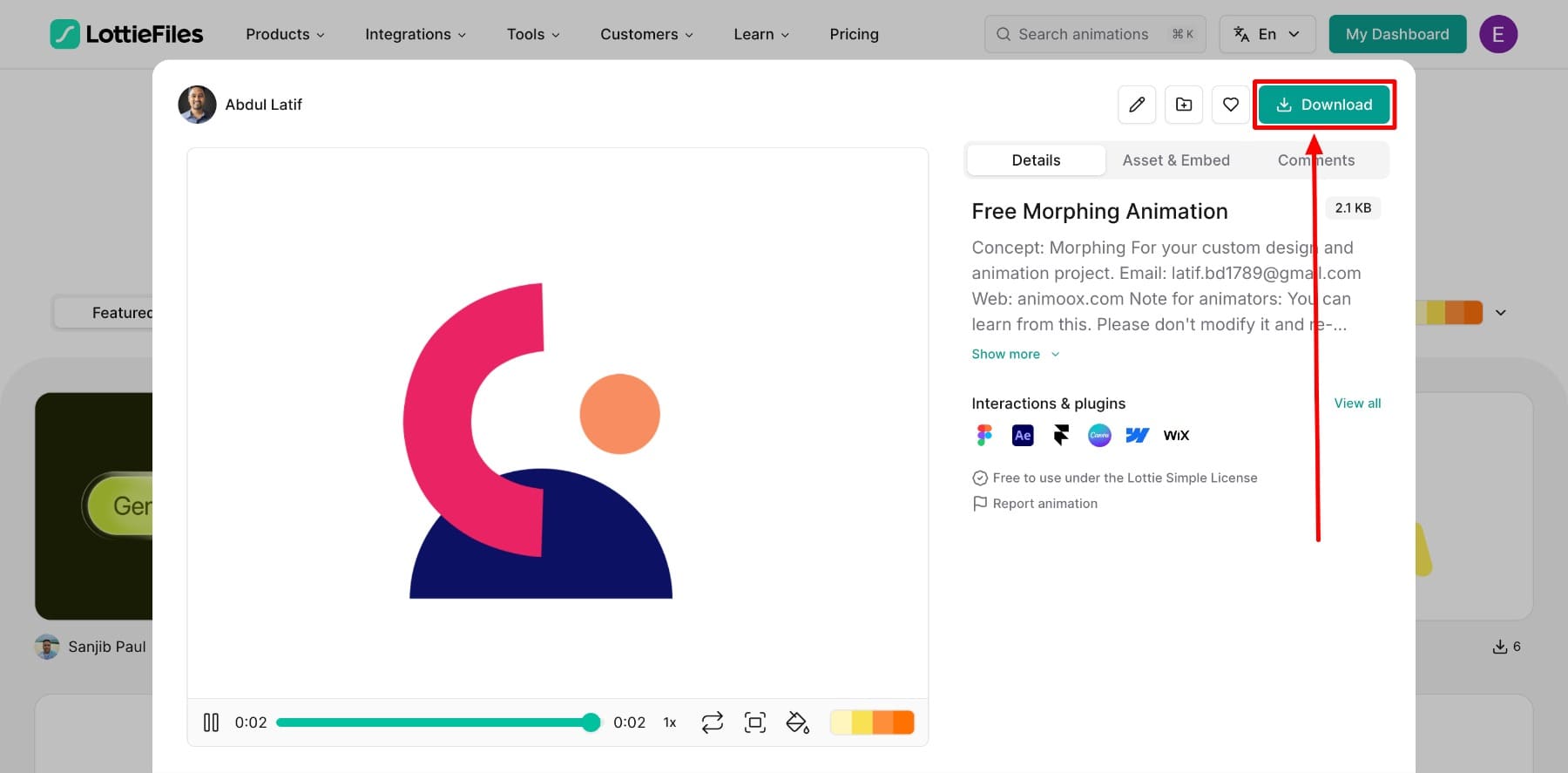The image size is (1568, 773).
Task: Open the After Effects plugin icon
Action: (x=1023, y=435)
